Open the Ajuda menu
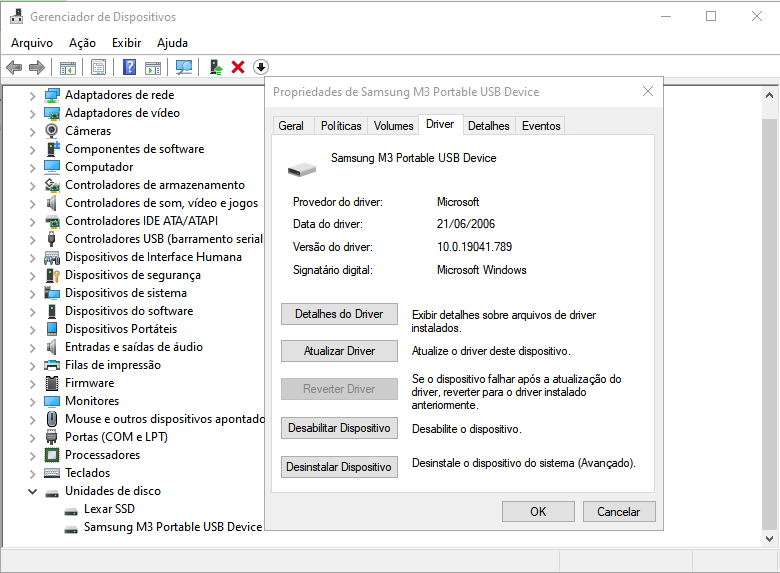 172,43
